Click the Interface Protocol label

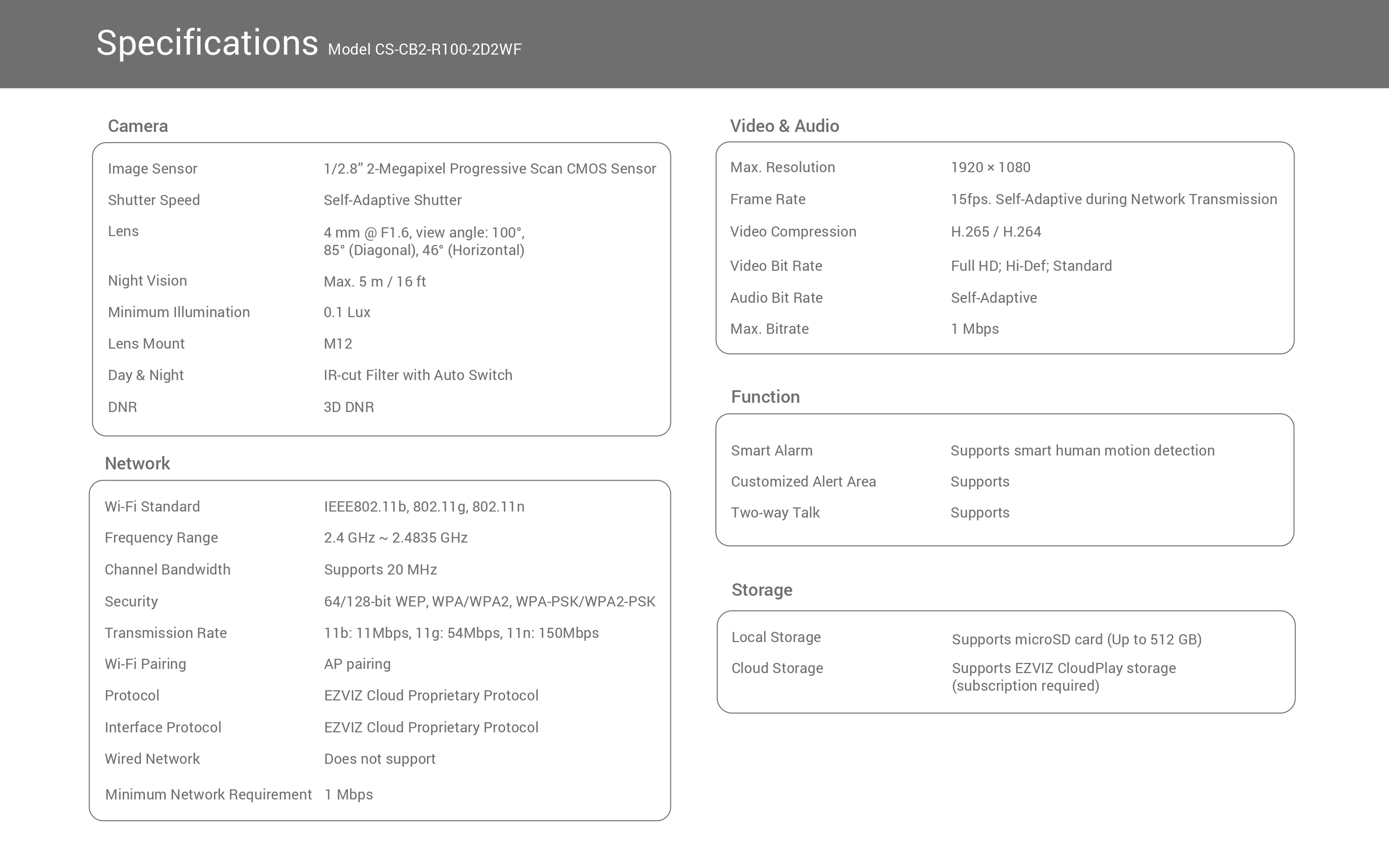tap(163, 727)
